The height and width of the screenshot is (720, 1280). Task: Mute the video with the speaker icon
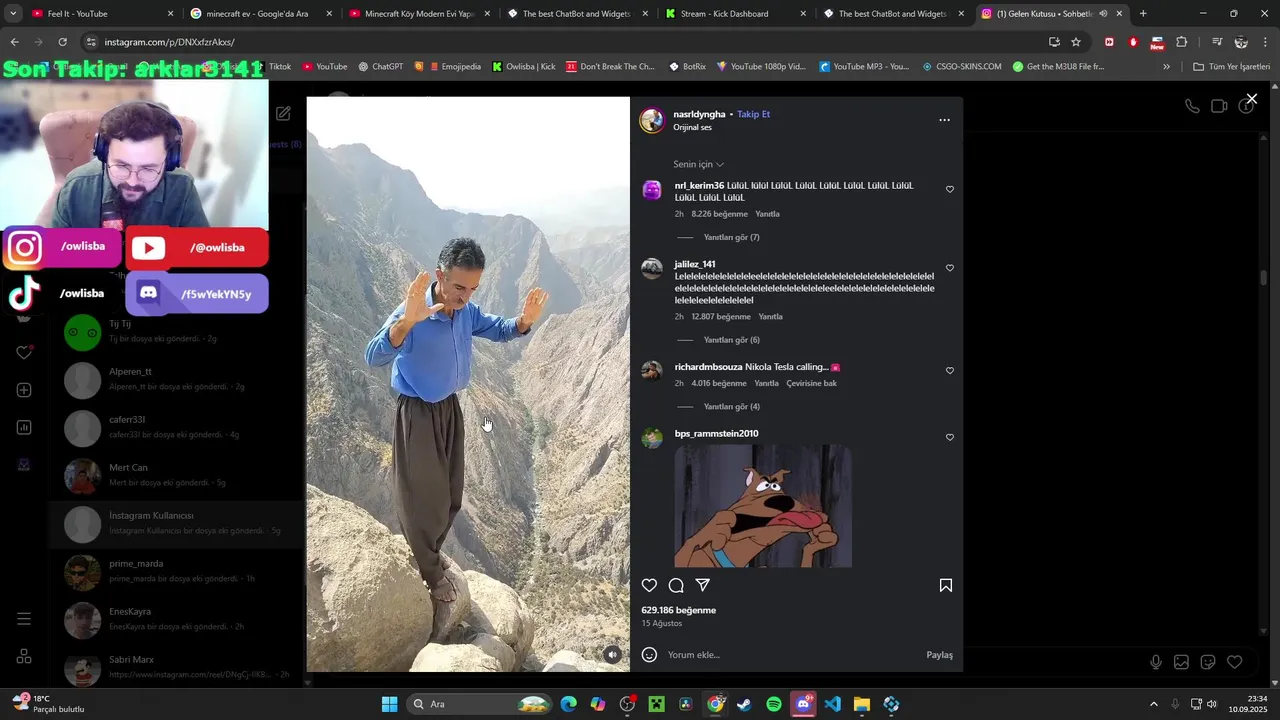click(x=612, y=655)
